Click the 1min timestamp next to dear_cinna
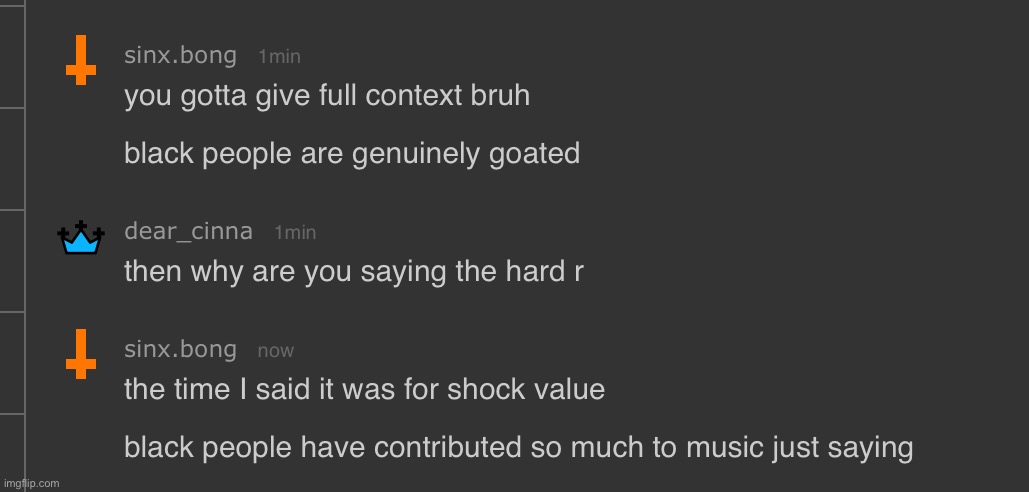1029x492 pixels. tap(295, 233)
